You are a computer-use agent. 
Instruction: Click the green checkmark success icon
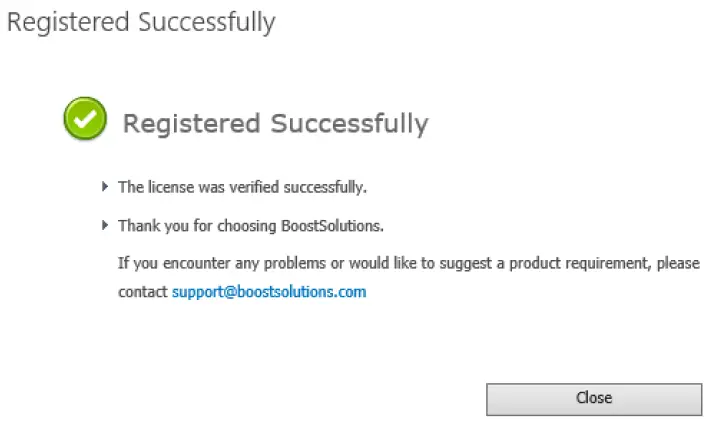[x=85, y=120]
